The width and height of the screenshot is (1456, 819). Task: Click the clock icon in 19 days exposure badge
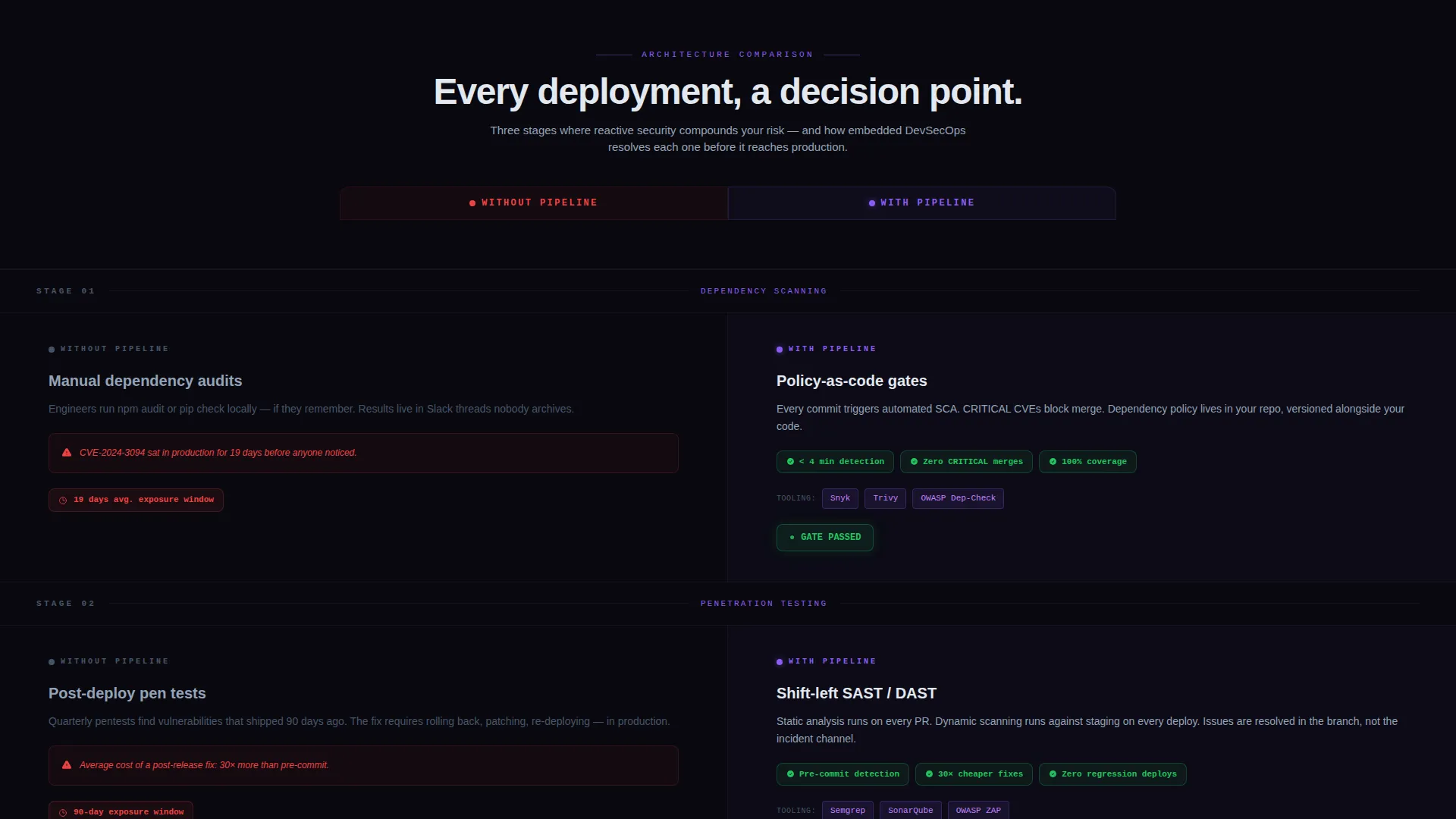coord(63,500)
